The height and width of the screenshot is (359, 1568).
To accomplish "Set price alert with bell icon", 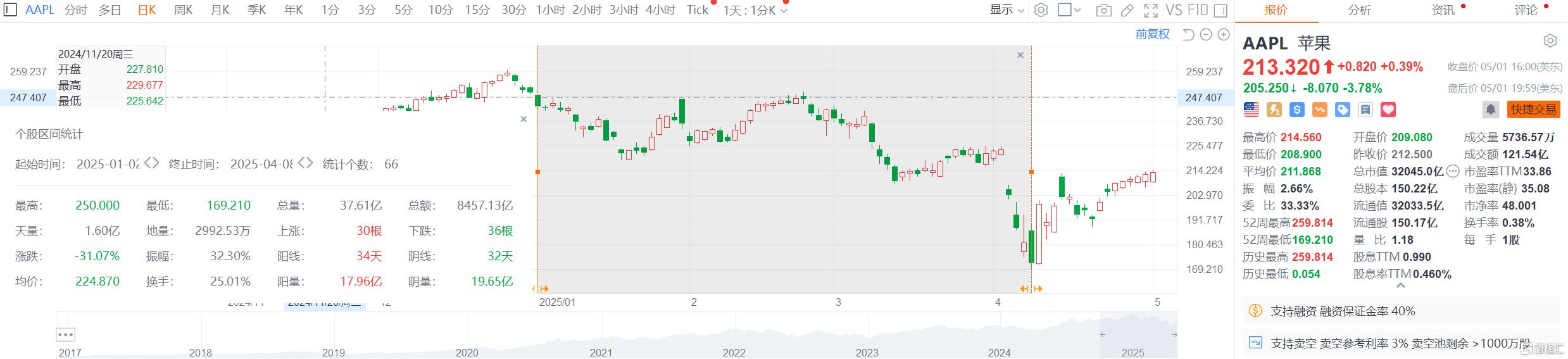I will 1491,110.
